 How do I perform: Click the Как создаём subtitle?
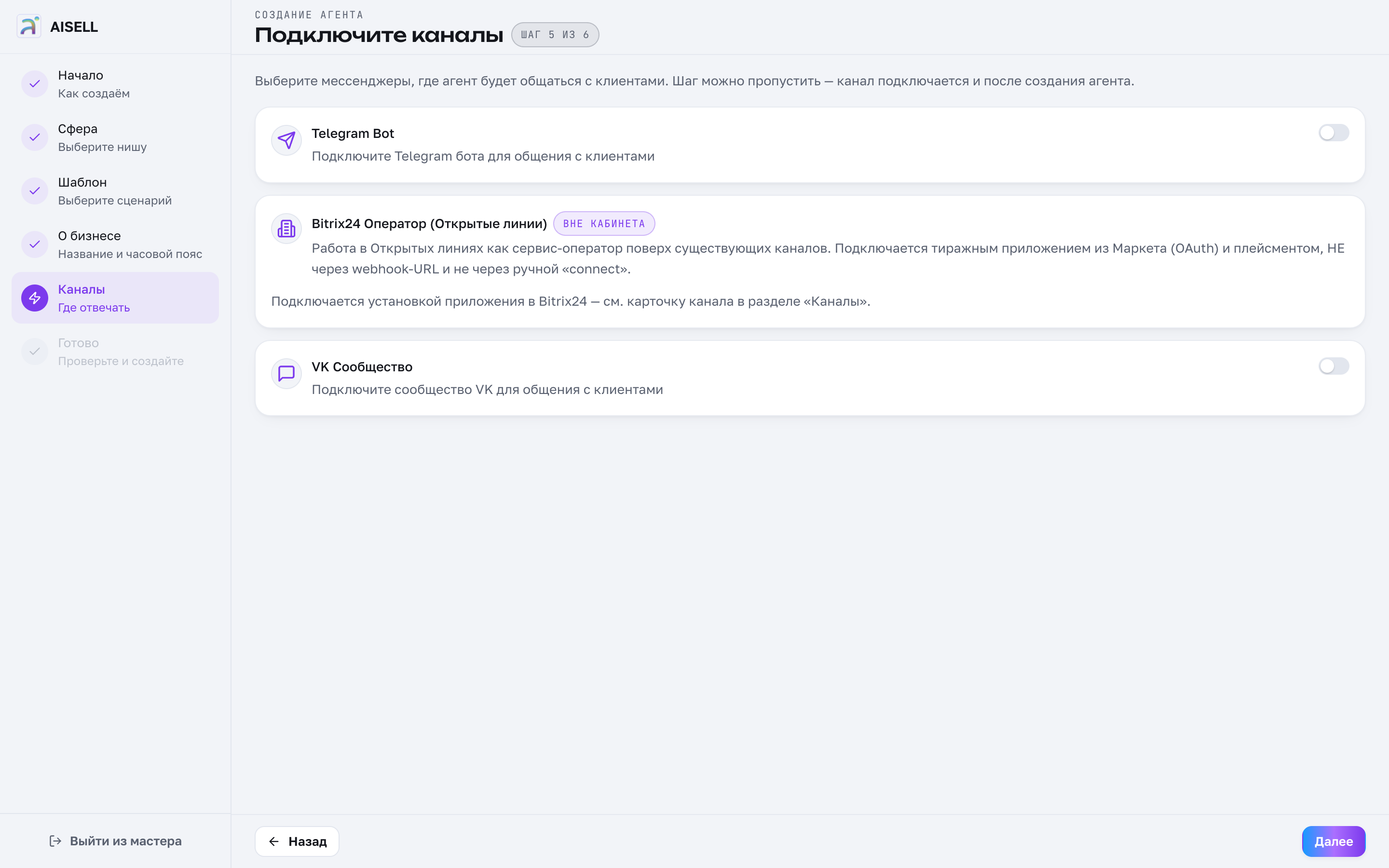coord(94,94)
